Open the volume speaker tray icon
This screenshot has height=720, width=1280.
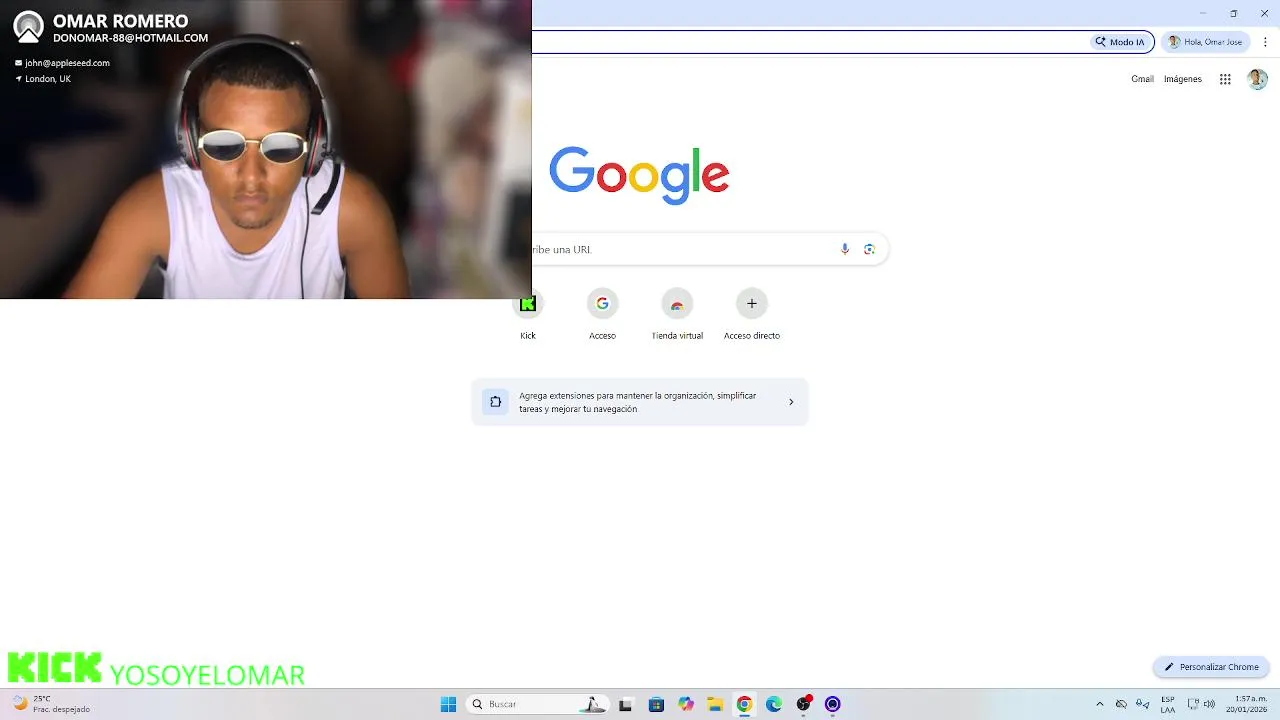coord(1210,704)
